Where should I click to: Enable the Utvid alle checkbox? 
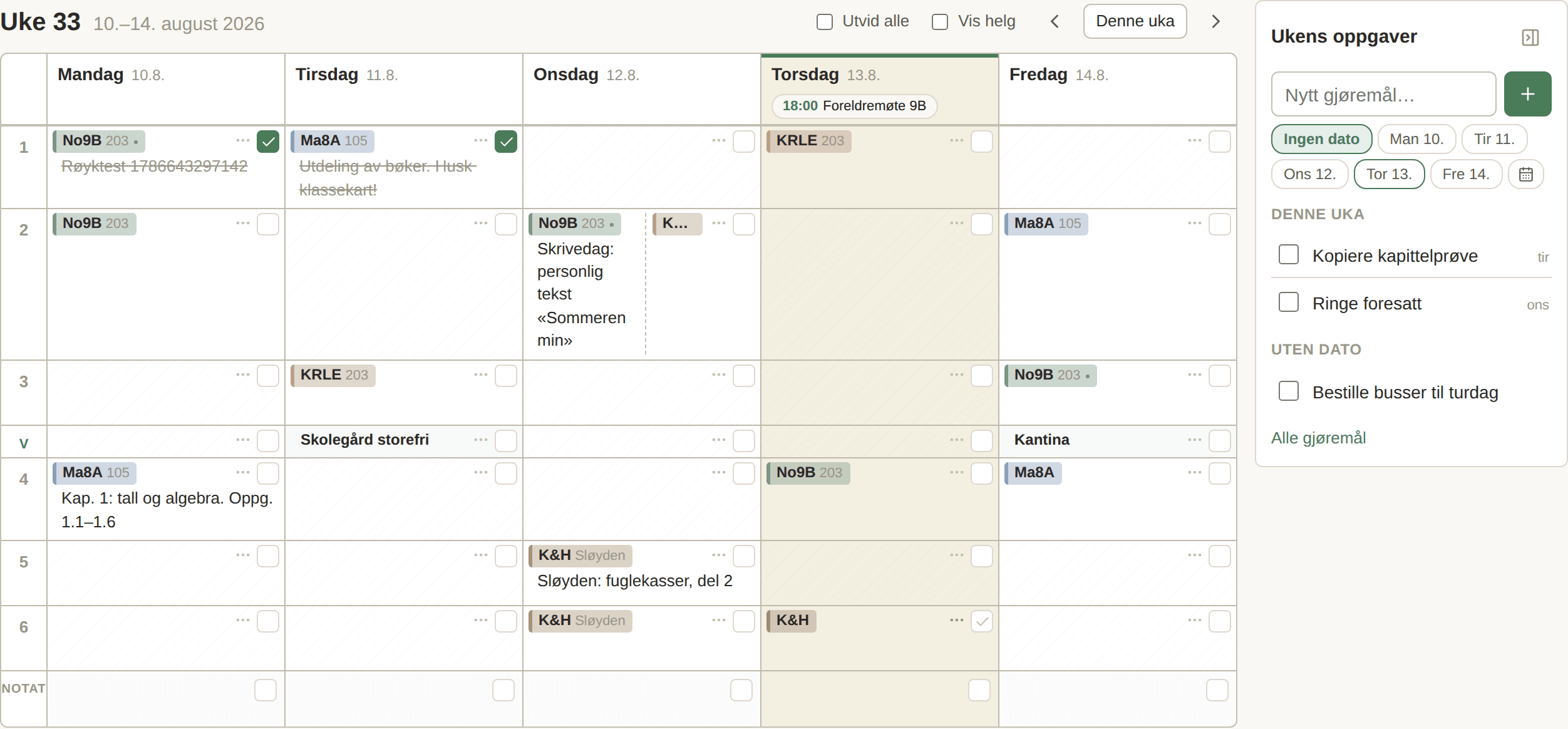click(824, 22)
